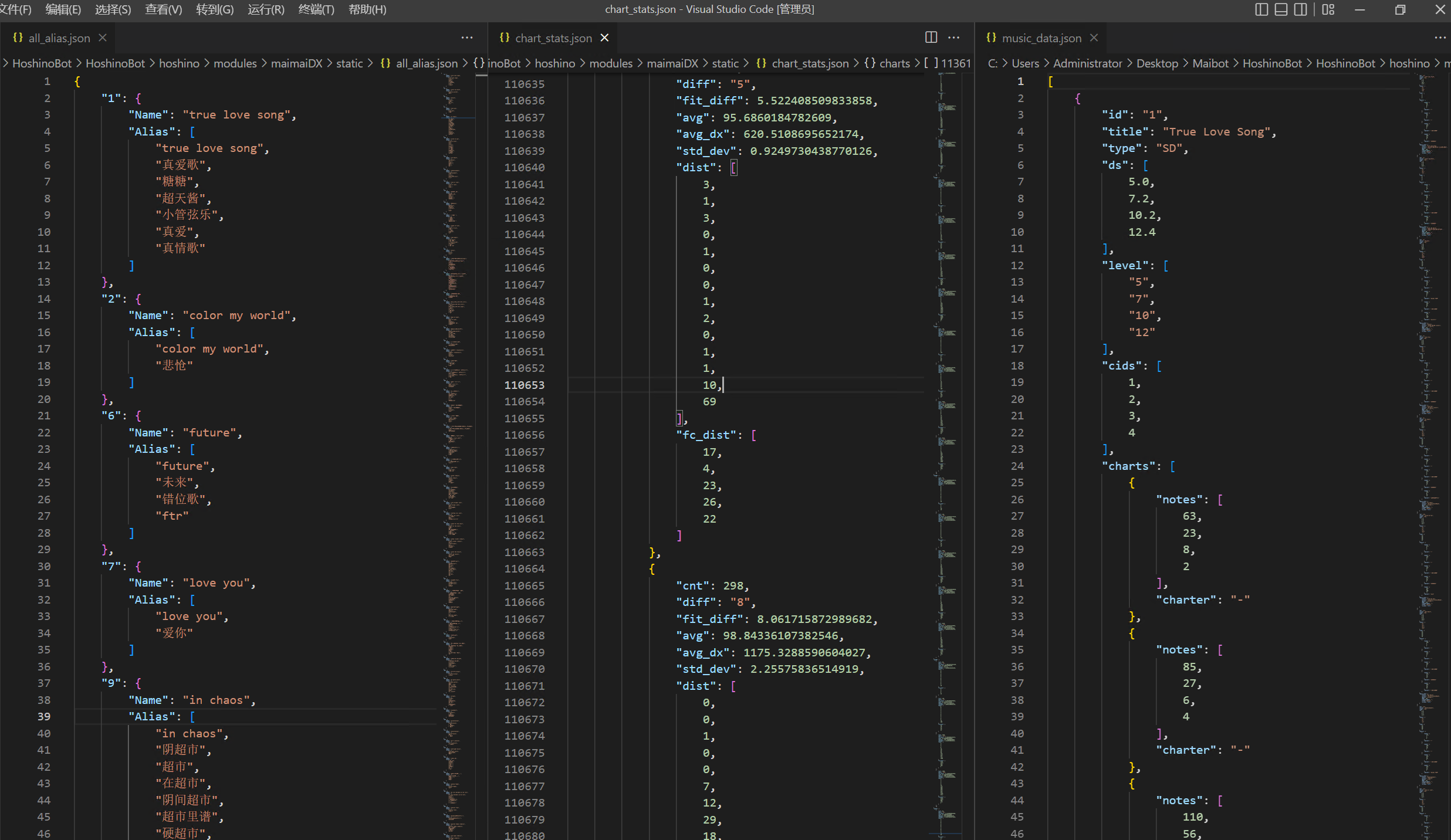Click the "charts" key on line 24
The image size is (1451, 840).
(x=1128, y=466)
